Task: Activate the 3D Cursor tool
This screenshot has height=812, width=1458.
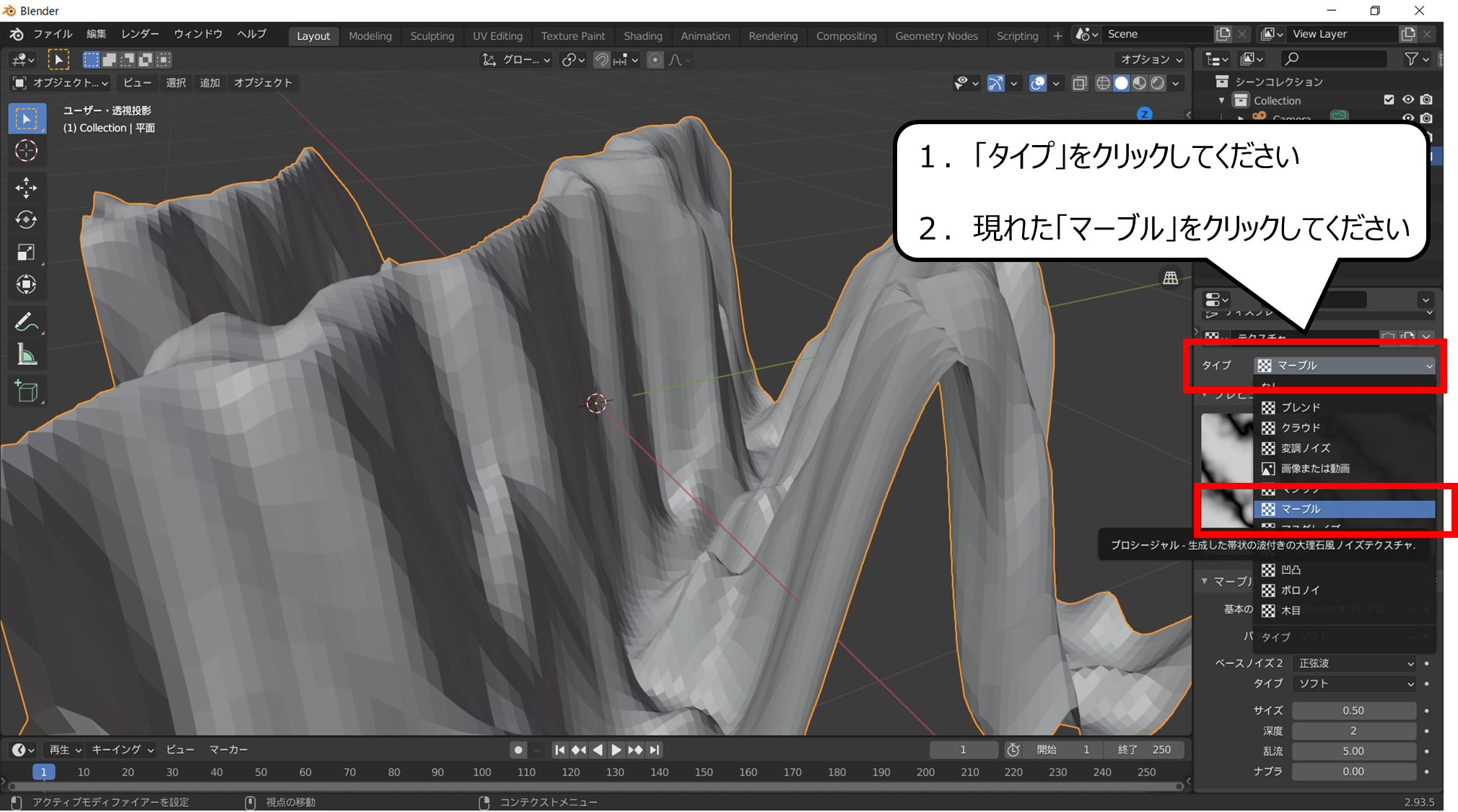Action: pyautogui.click(x=27, y=151)
